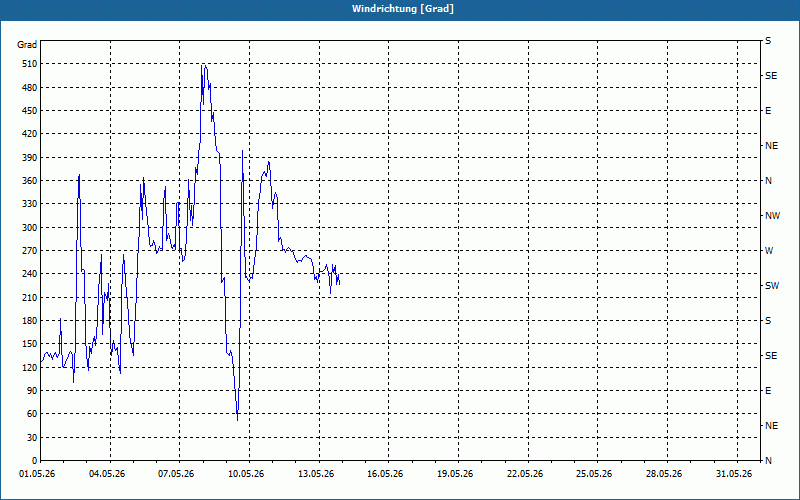Click the date label "13.05.26"
This screenshot has height=500, width=800.
[x=316, y=474]
